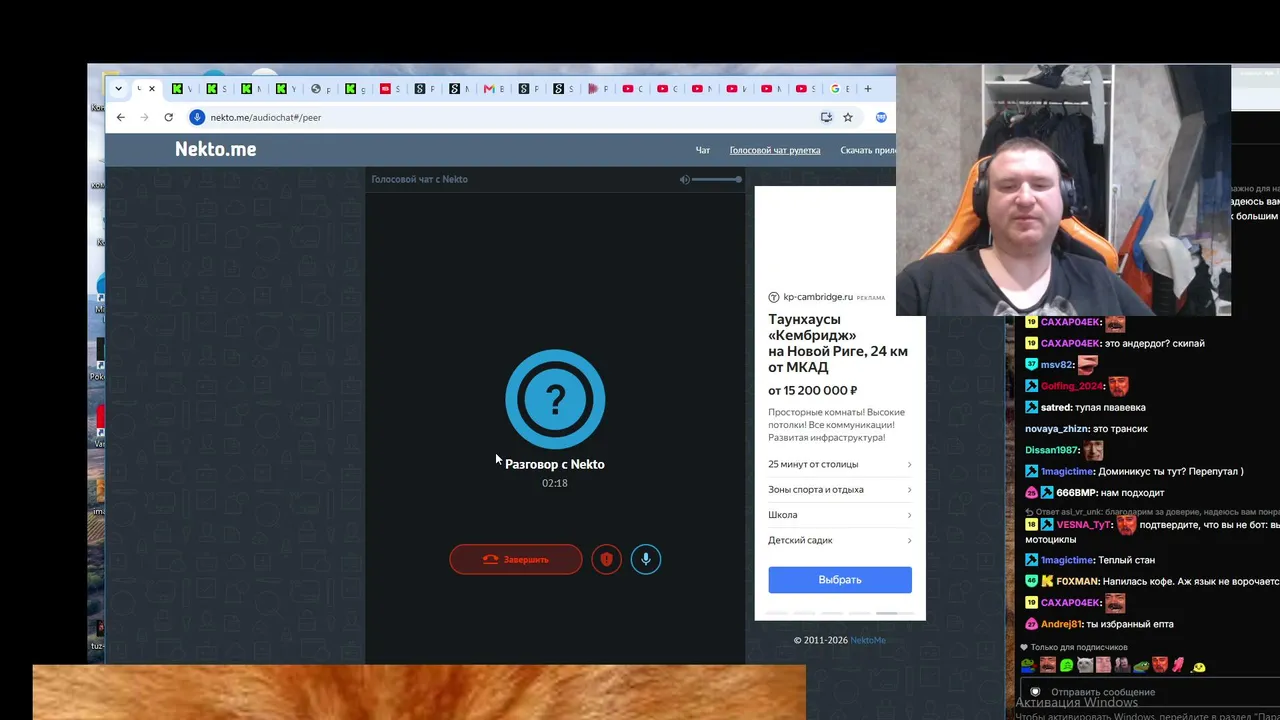End the call with the Завершить button

(516, 559)
